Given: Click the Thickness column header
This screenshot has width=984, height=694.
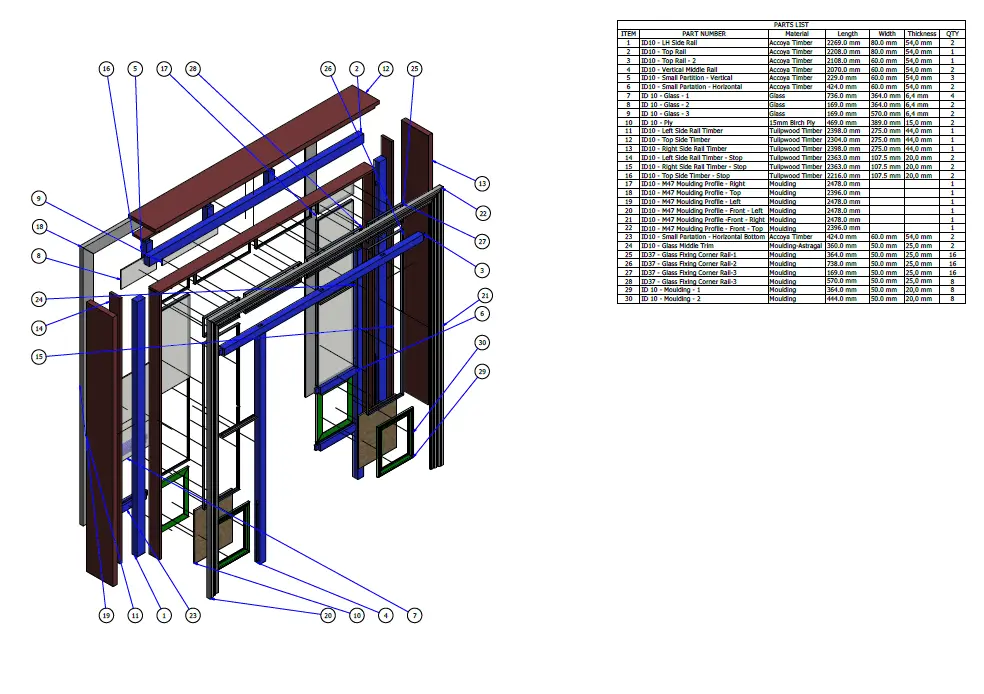Looking at the screenshot, I should pyautogui.click(x=921, y=34).
